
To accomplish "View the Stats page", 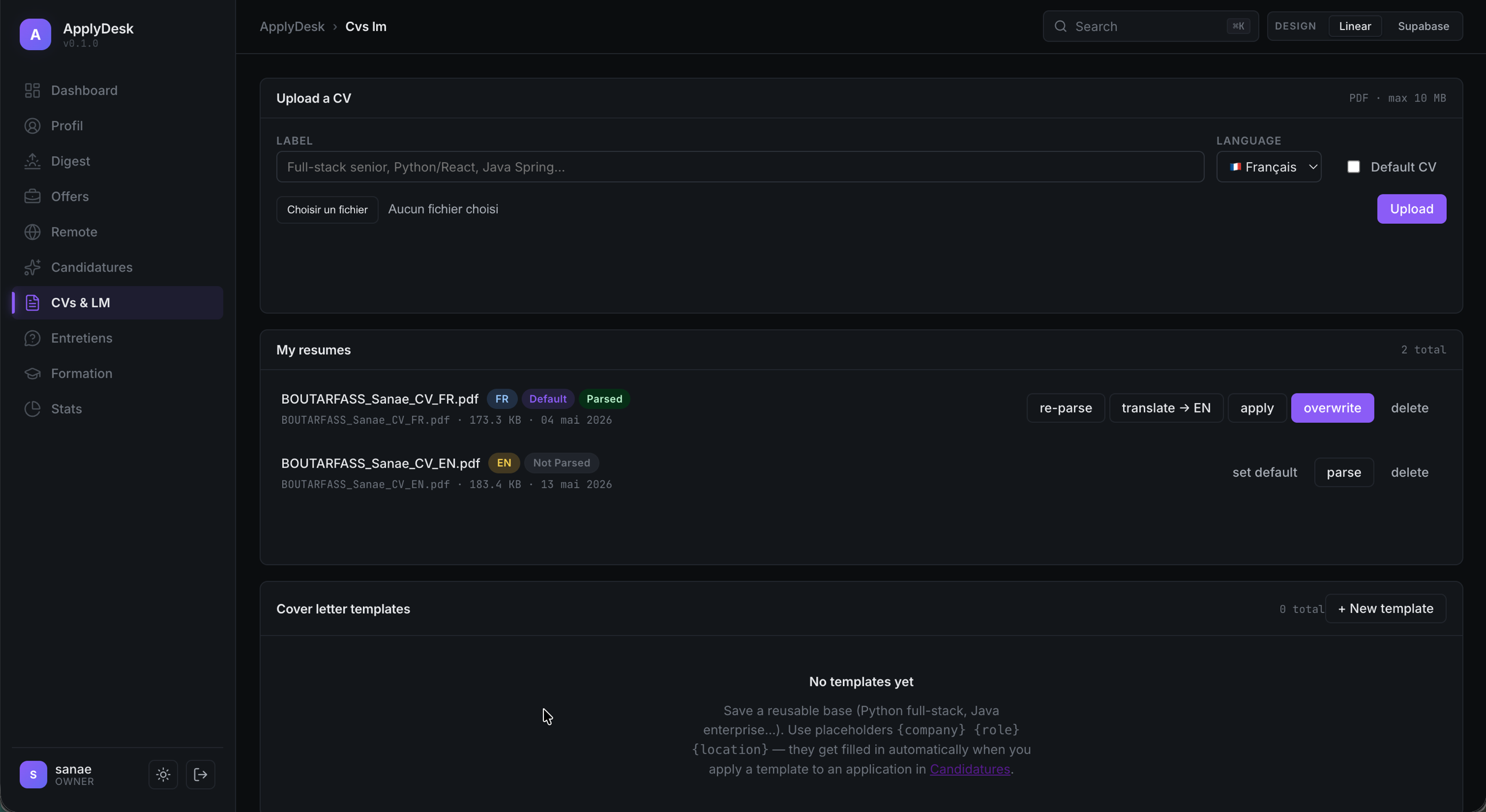I will [x=118, y=409].
